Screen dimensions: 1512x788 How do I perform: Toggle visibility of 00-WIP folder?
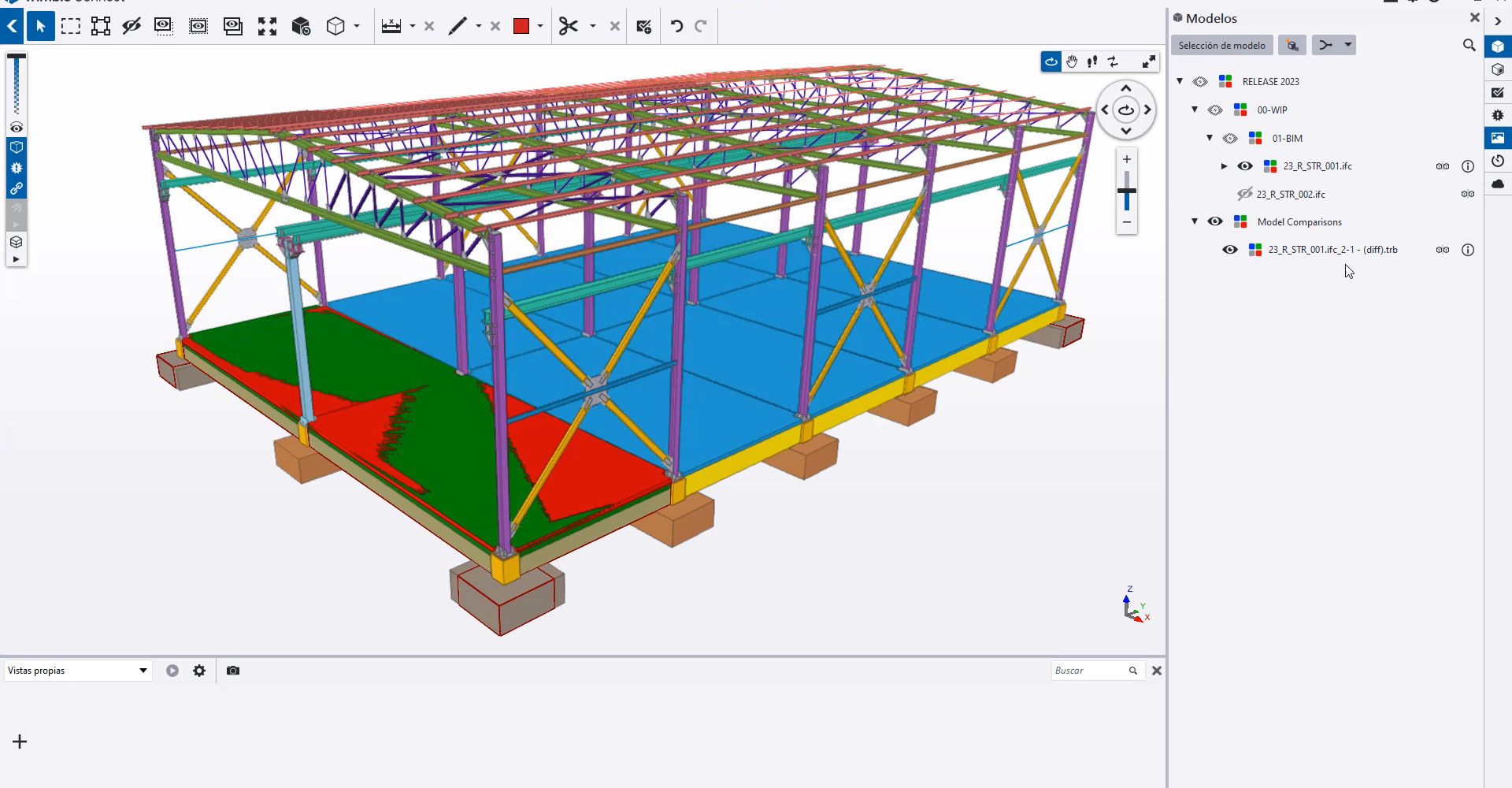point(1215,110)
